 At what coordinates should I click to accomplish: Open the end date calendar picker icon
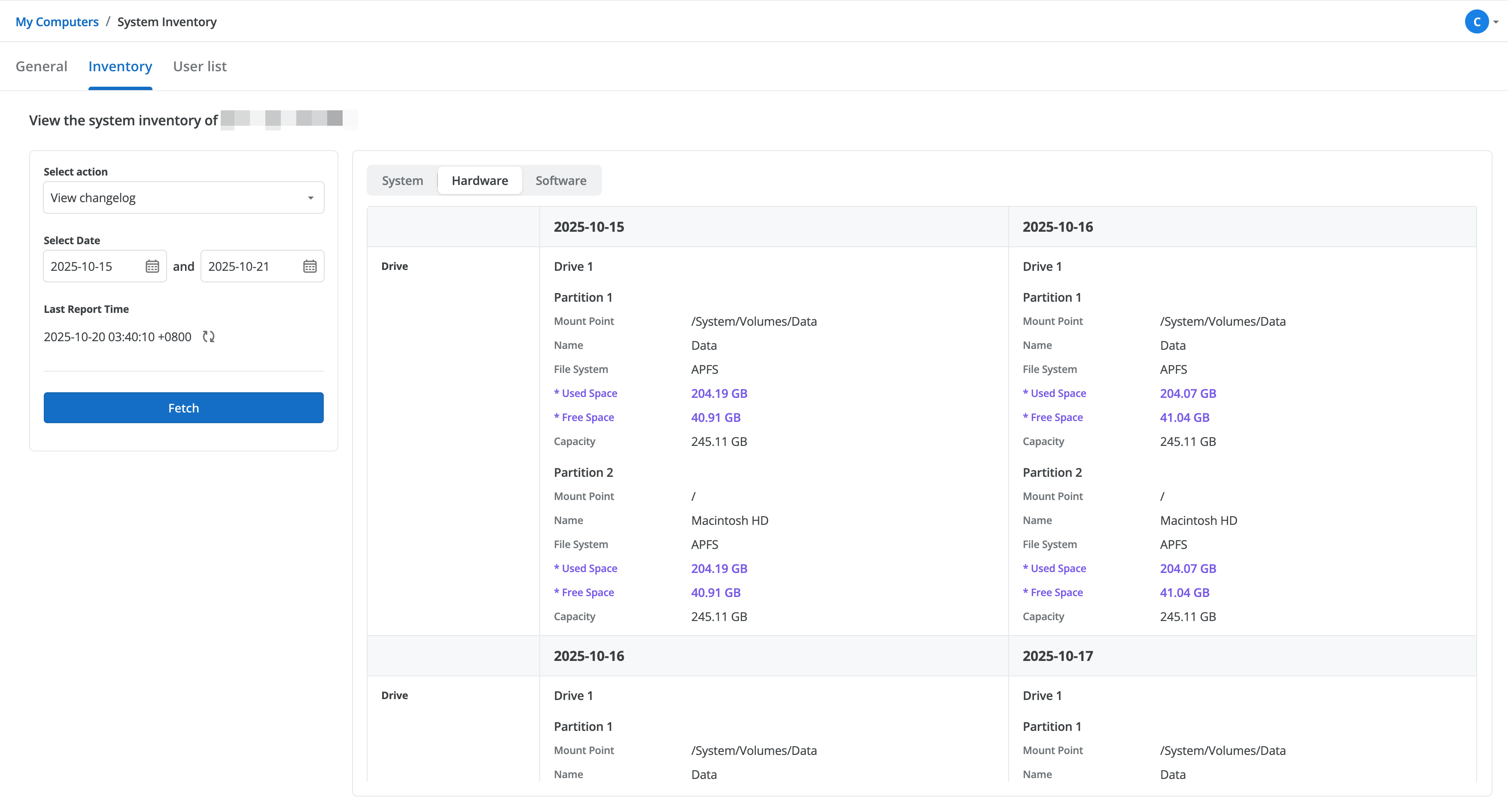tap(310, 266)
